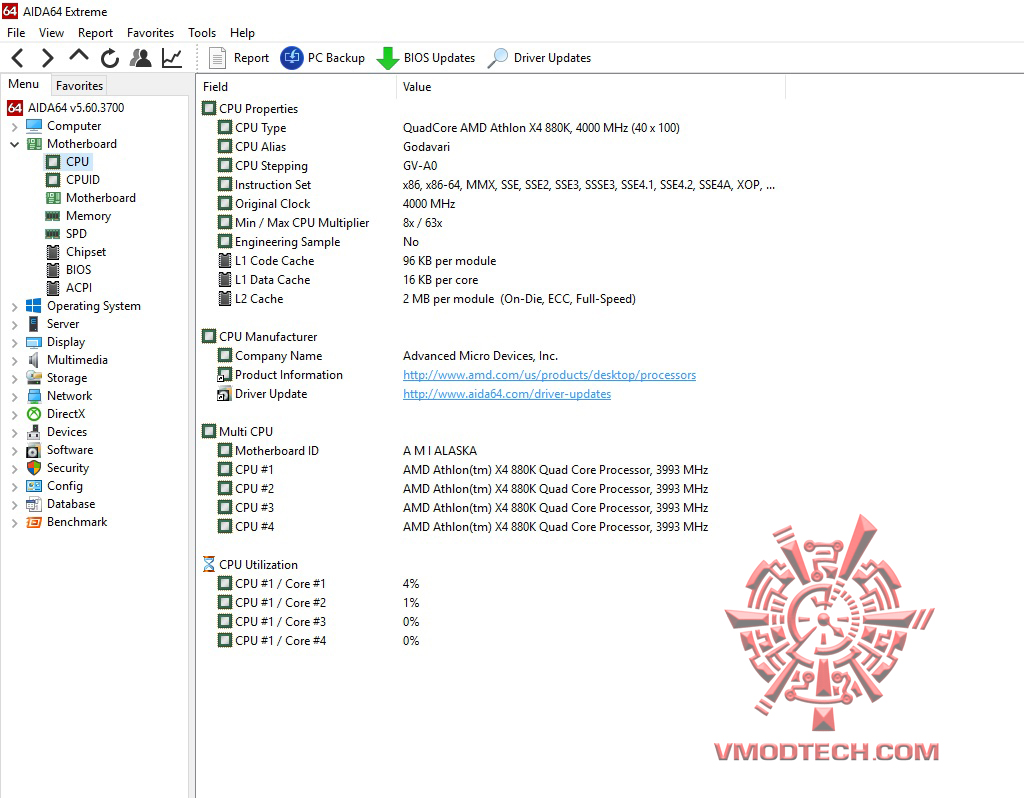Image resolution: width=1024 pixels, height=798 pixels.
Task: Expand the Devices node
Action: click(14, 432)
